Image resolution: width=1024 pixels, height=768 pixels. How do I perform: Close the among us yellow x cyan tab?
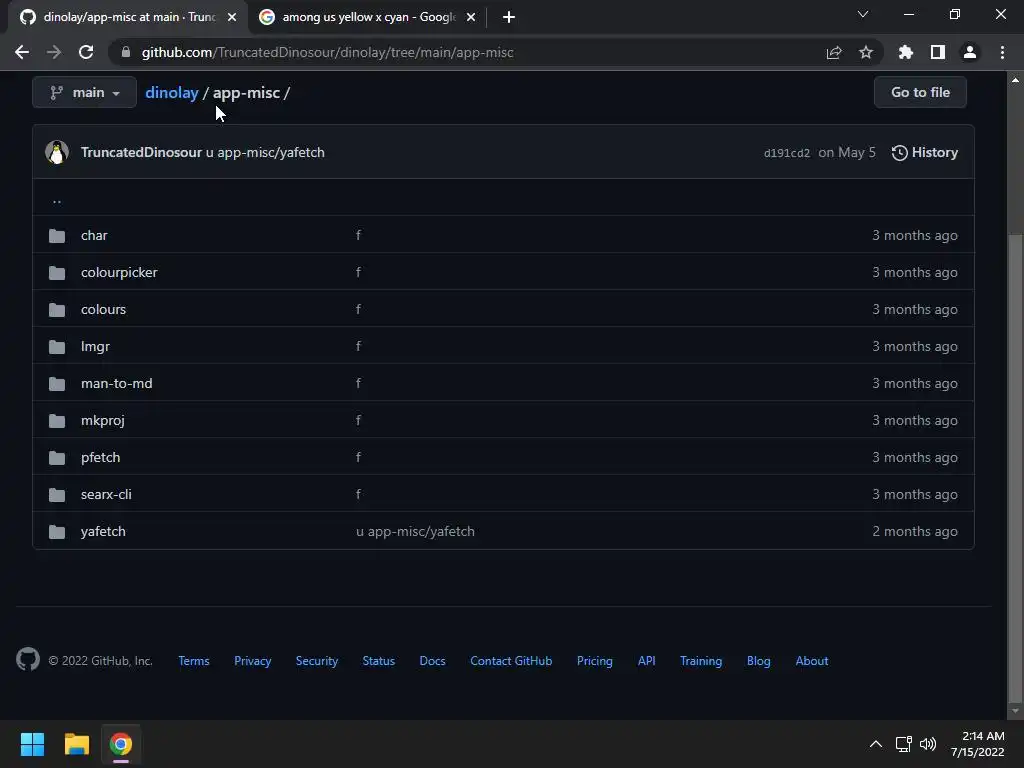[471, 17]
